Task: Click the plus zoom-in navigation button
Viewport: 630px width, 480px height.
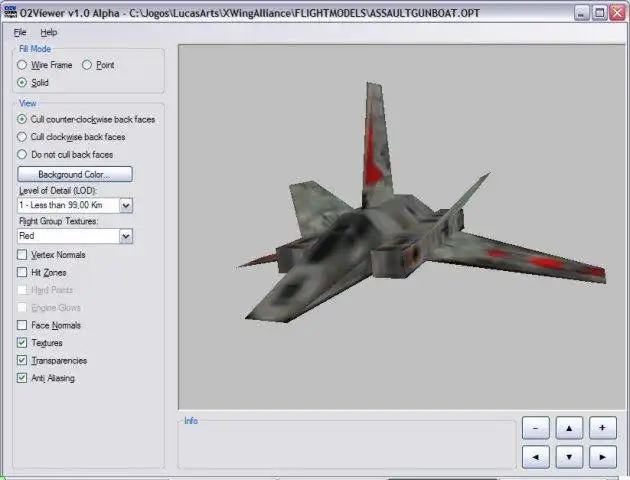Action: [602, 428]
